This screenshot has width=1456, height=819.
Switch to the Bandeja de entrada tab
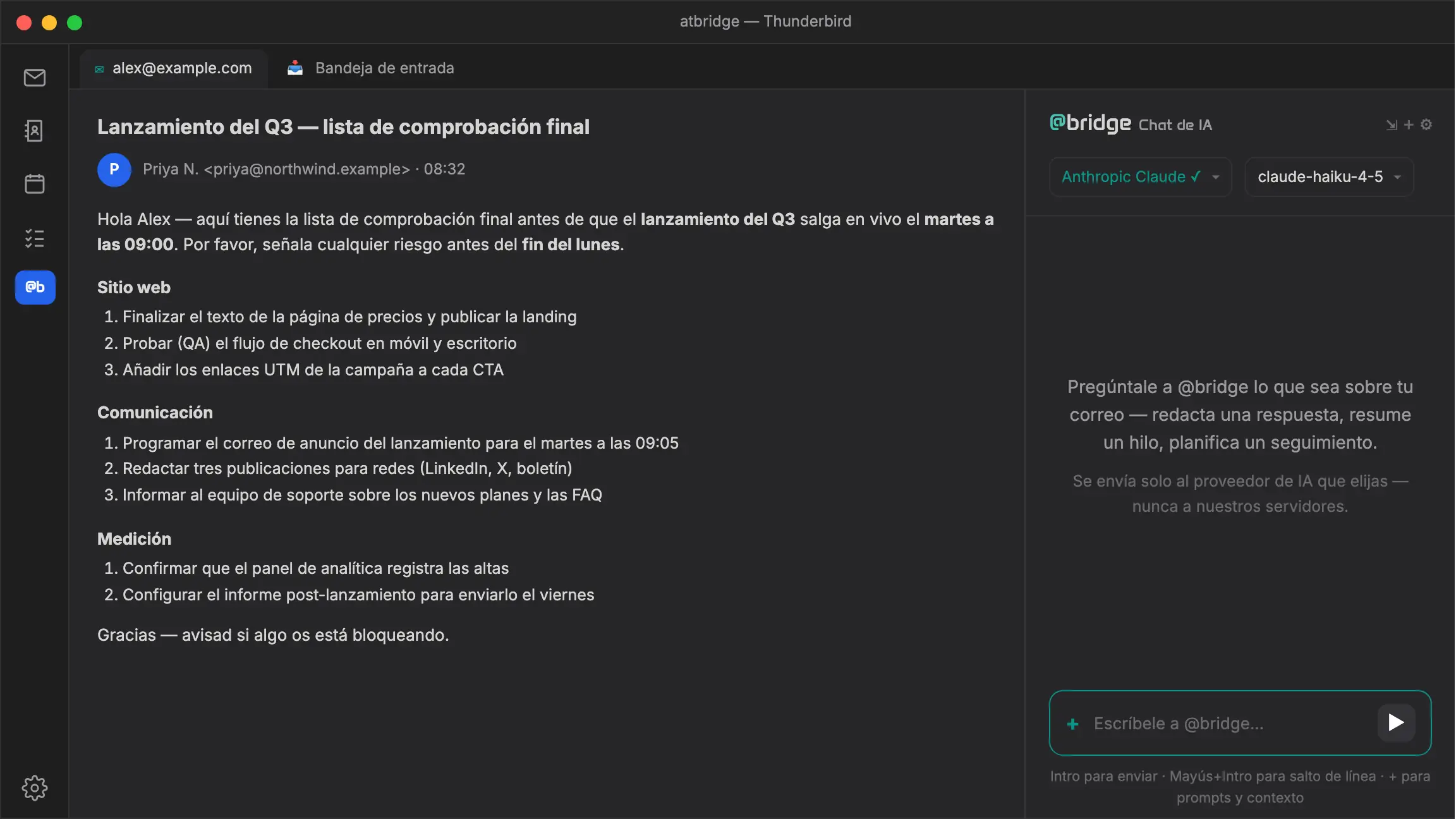click(372, 68)
